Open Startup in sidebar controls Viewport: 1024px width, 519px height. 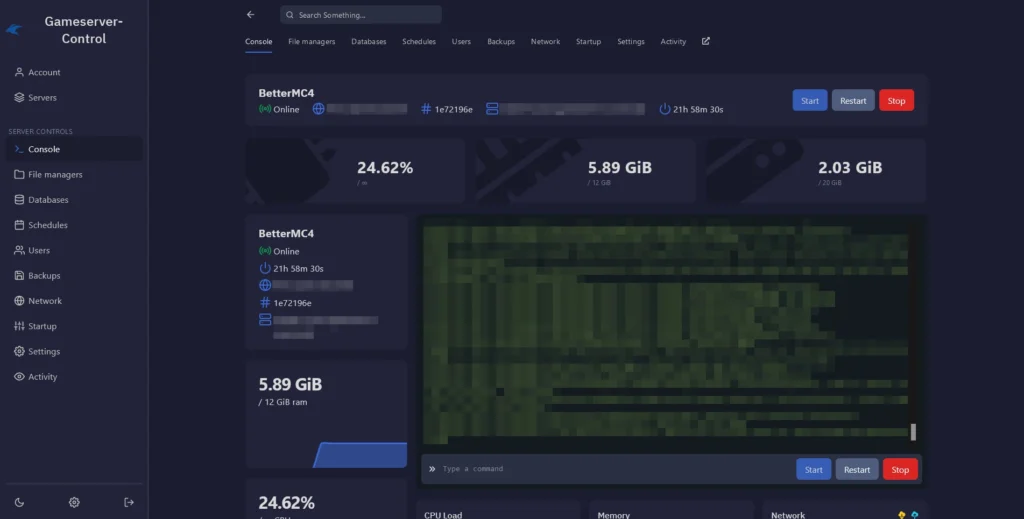[42, 326]
